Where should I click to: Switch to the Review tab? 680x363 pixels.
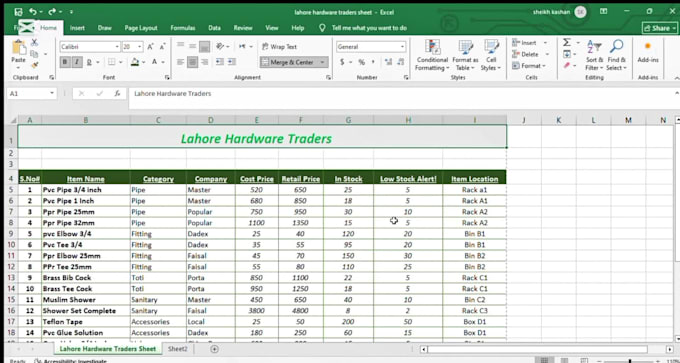point(243,28)
